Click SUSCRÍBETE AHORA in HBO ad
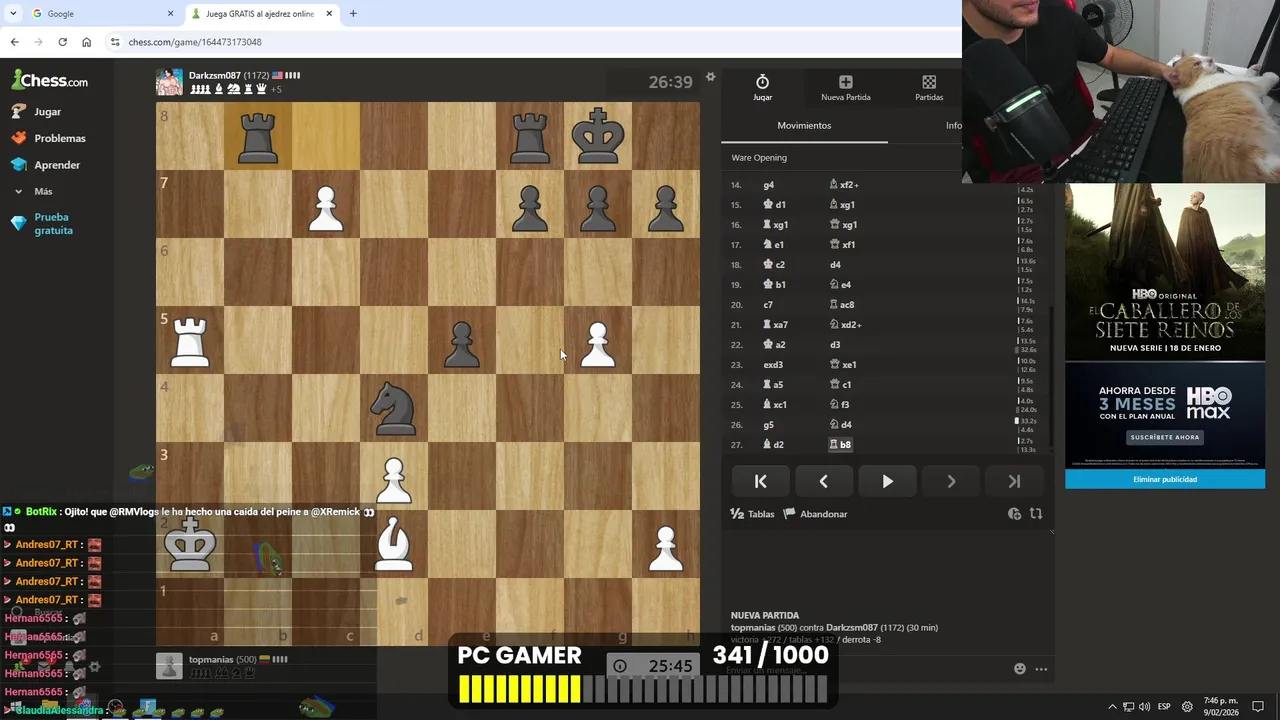The image size is (1280, 720). pyautogui.click(x=1165, y=437)
